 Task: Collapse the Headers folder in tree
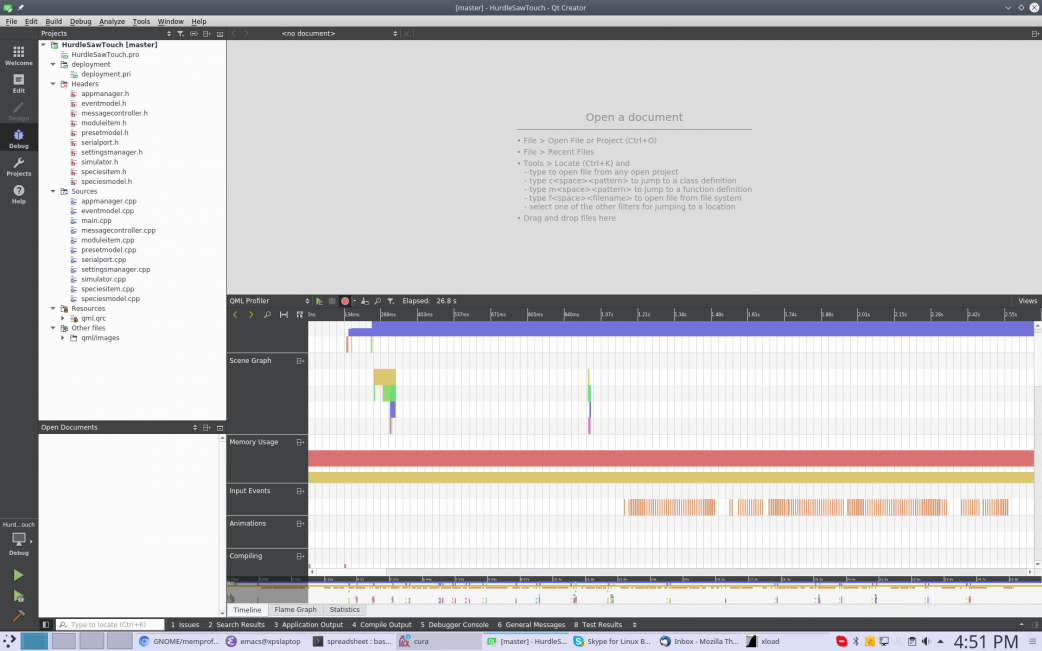point(53,84)
